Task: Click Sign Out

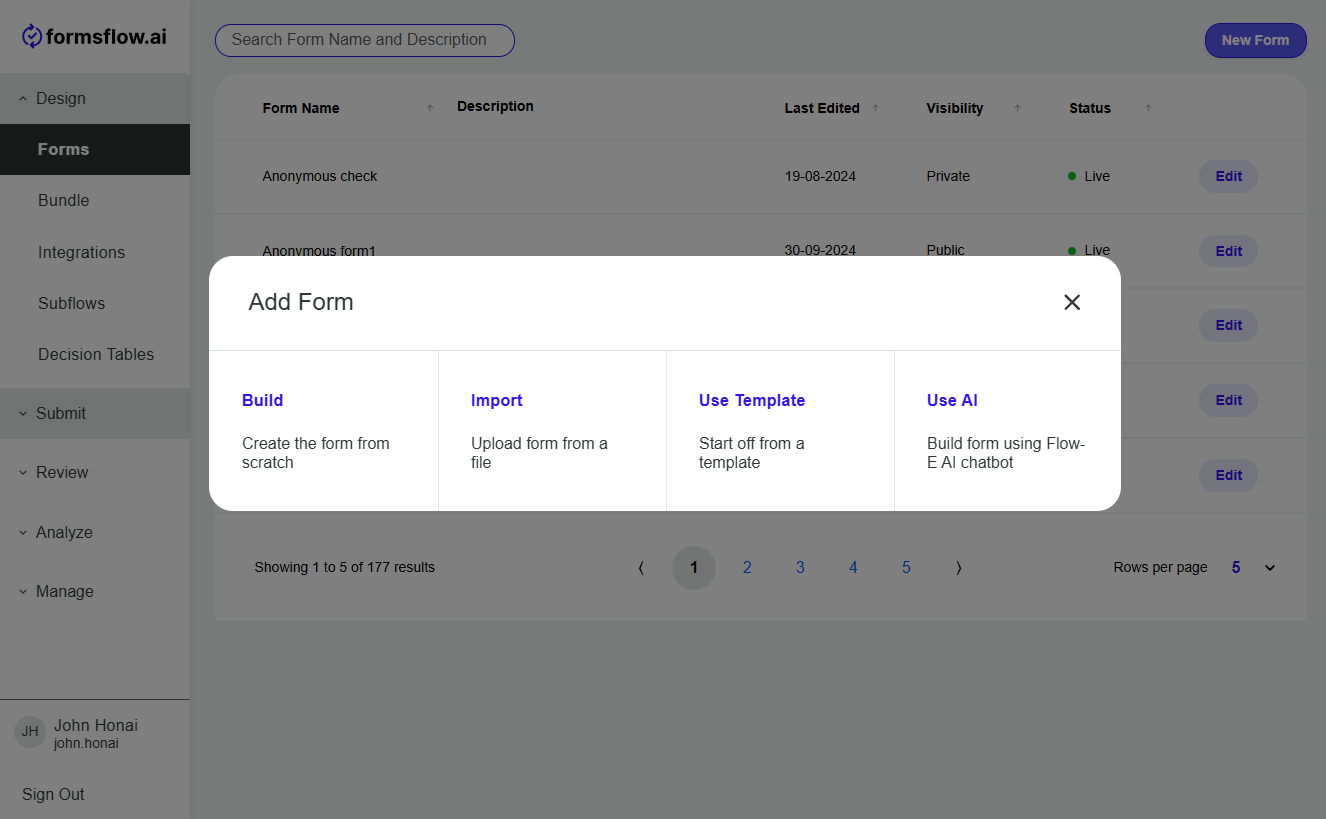Action: pos(53,794)
